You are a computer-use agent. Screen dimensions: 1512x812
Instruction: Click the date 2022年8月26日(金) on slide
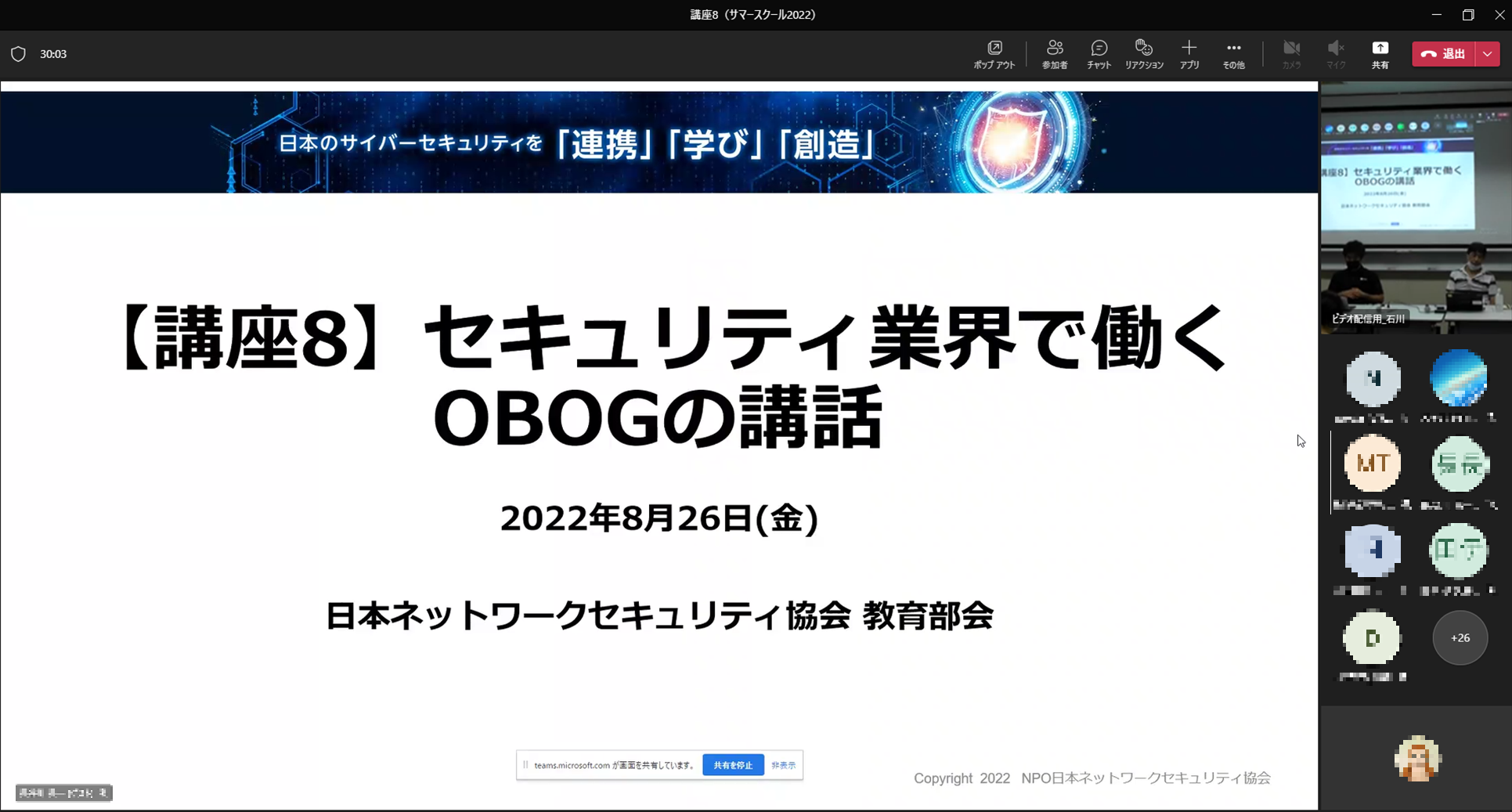coord(659,518)
